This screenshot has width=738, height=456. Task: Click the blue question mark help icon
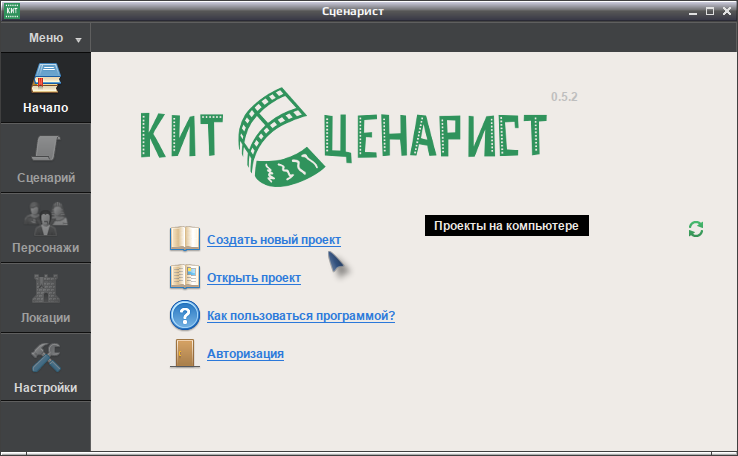click(x=184, y=315)
